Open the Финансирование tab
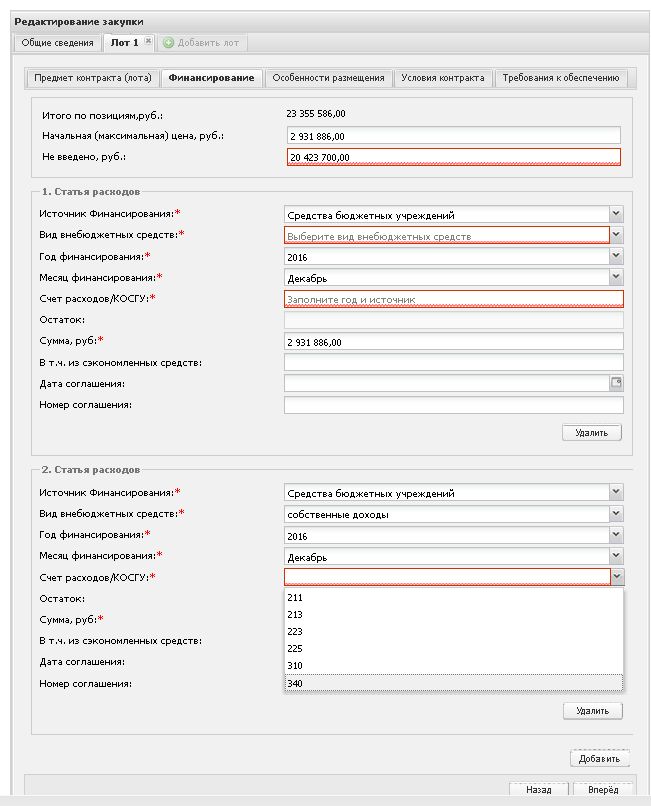651x806 pixels. pos(211,78)
